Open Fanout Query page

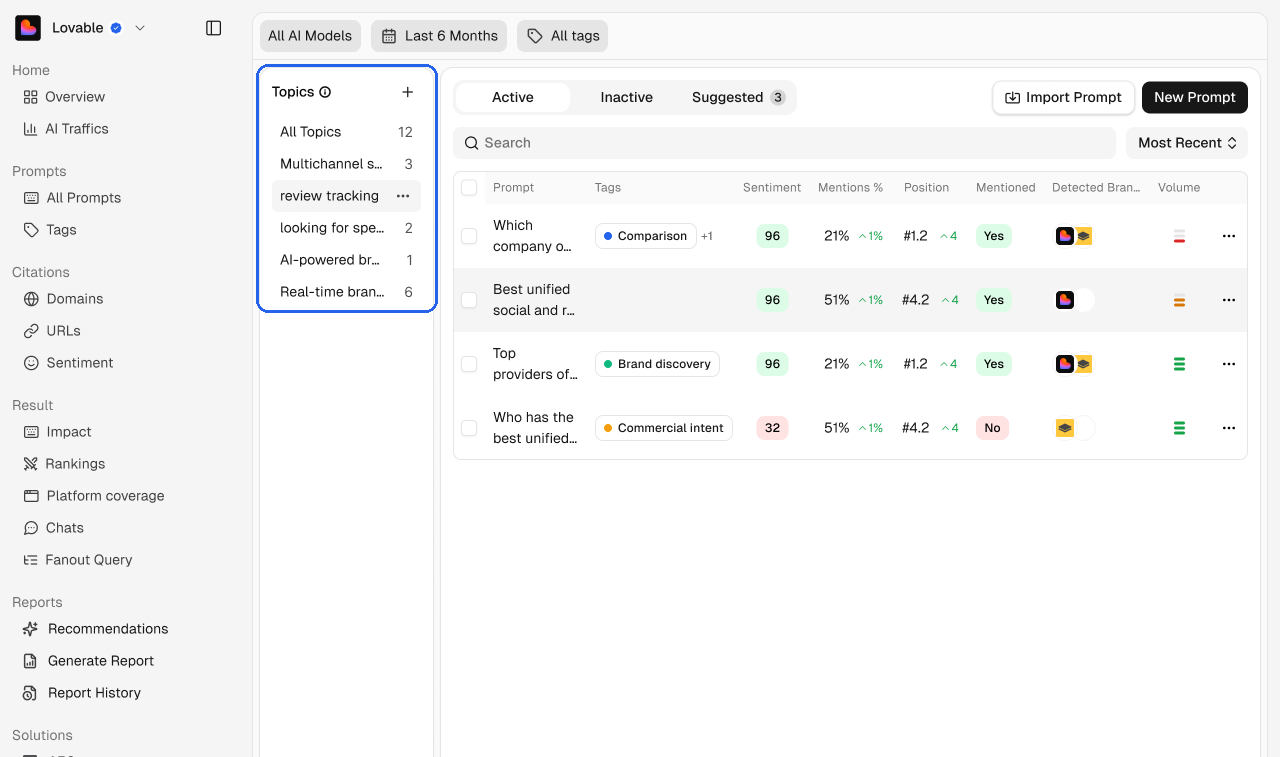click(x=77, y=560)
